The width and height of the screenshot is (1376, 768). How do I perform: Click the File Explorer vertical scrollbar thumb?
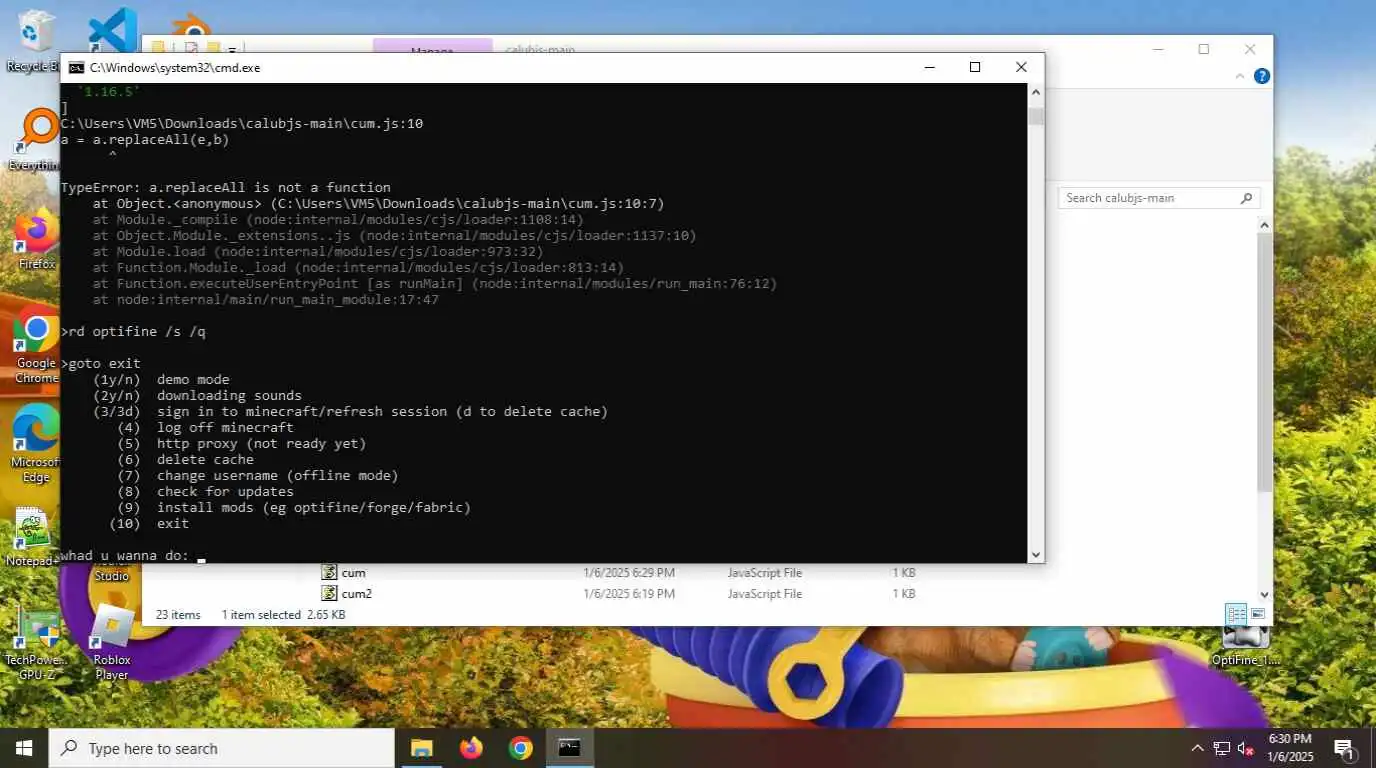1264,360
